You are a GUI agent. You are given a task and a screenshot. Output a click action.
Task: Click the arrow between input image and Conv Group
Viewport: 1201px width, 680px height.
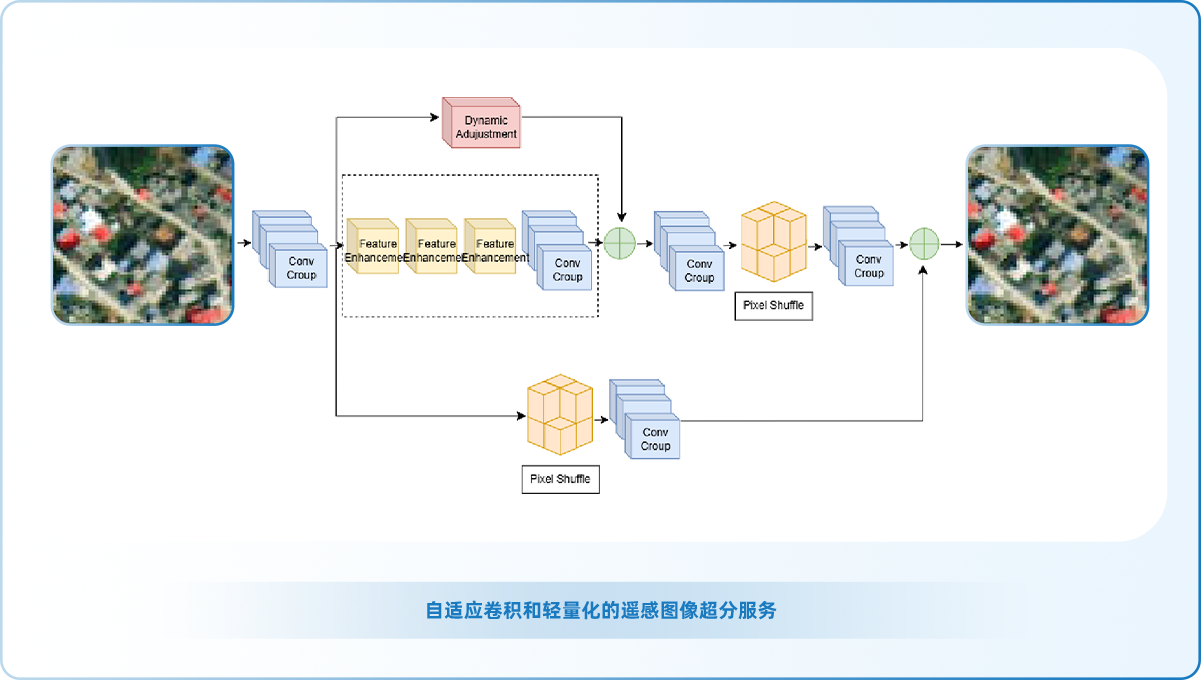[x=242, y=243]
